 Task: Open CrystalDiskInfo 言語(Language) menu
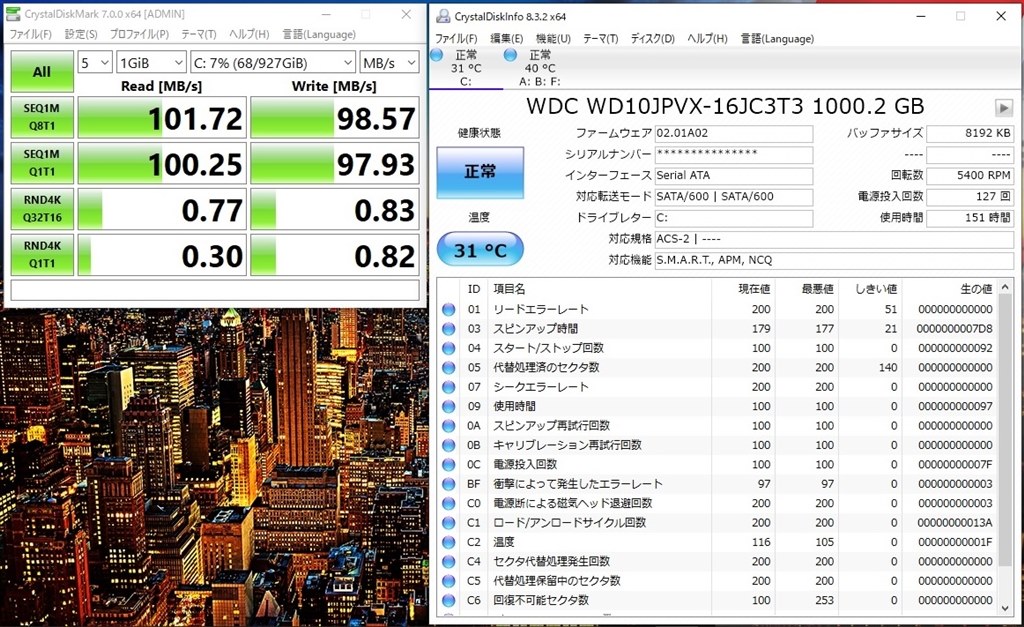[777, 39]
